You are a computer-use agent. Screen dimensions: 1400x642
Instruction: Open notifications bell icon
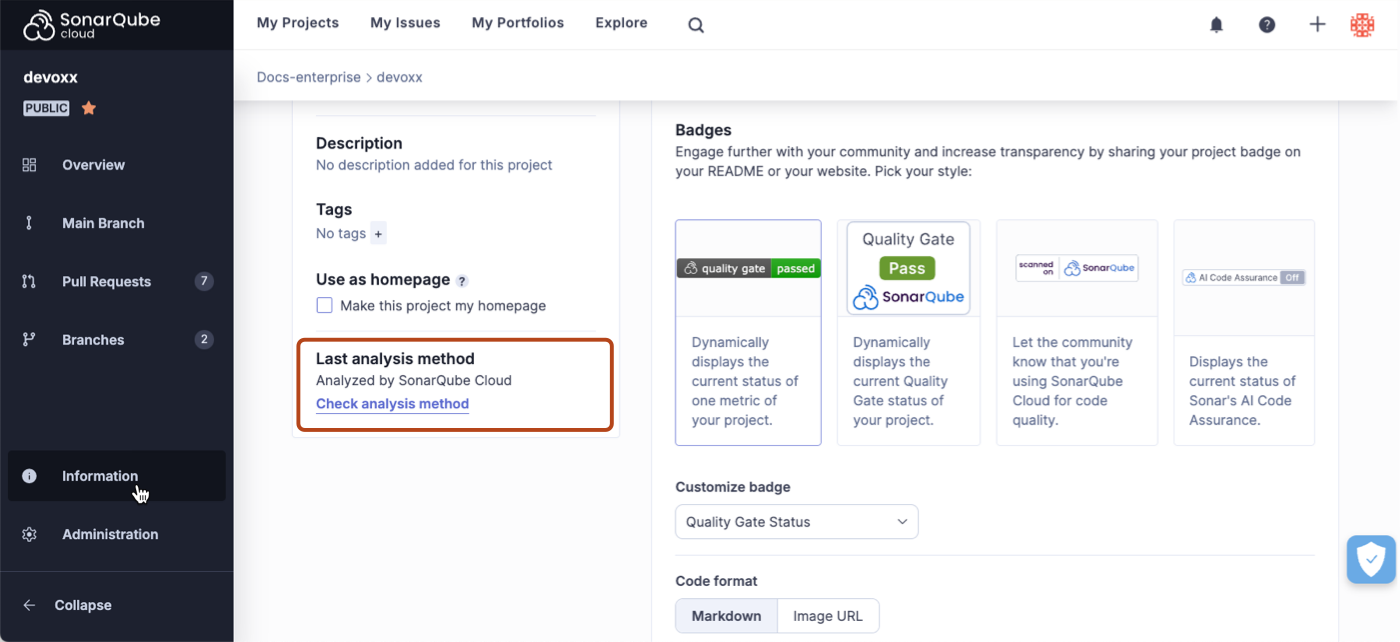1216,25
